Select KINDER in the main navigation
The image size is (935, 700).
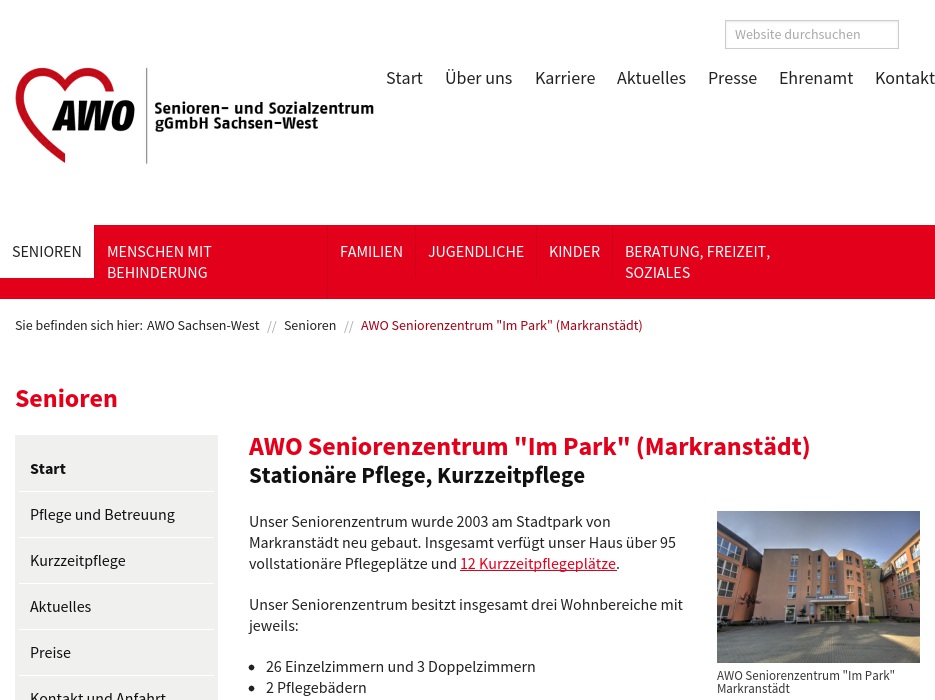click(x=574, y=251)
